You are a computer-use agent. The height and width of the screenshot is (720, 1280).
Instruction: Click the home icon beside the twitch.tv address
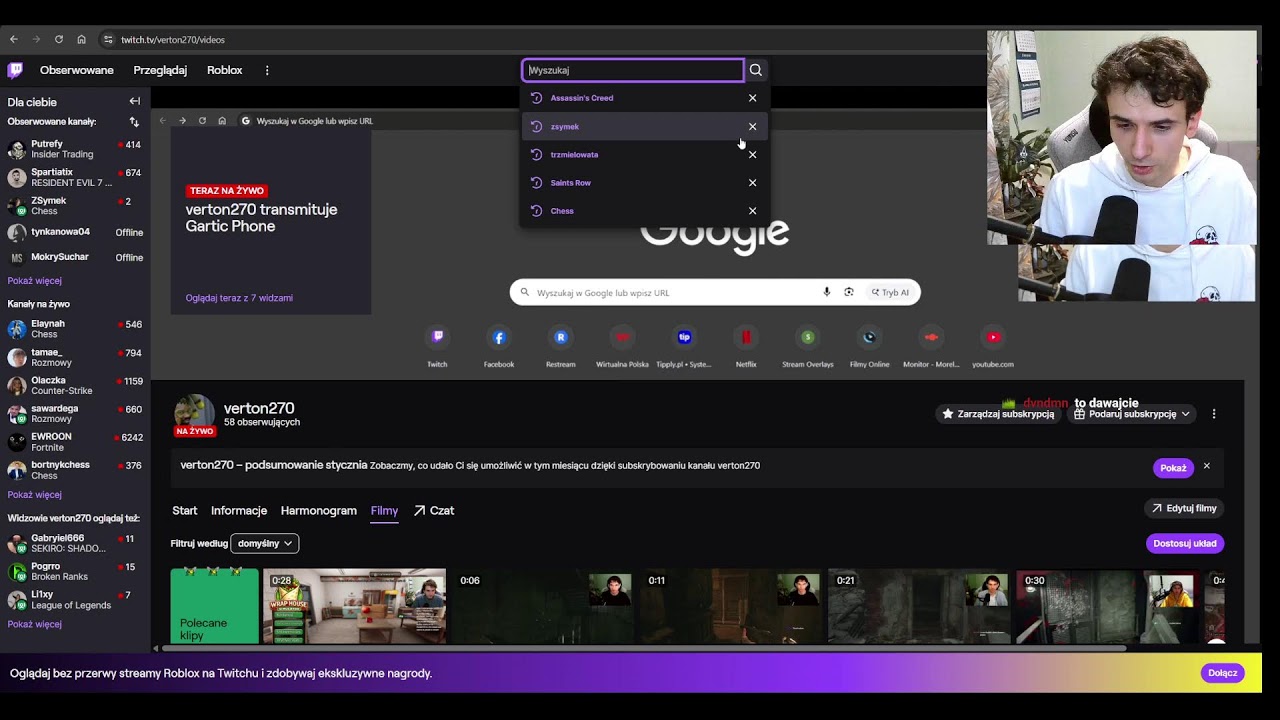(x=82, y=40)
